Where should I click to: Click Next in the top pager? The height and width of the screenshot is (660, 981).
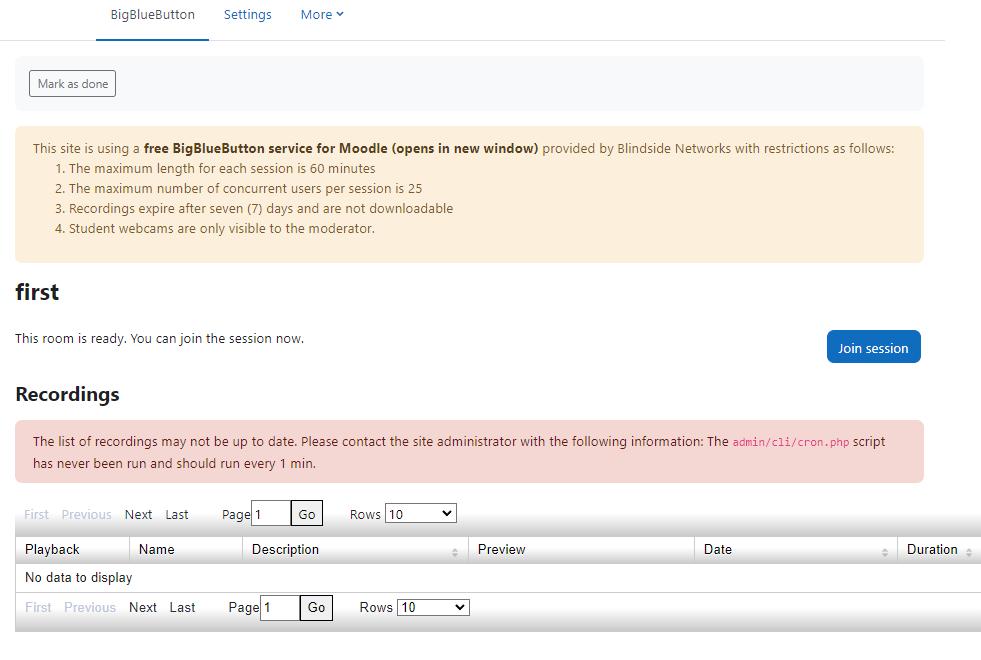[x=138, y=515]
